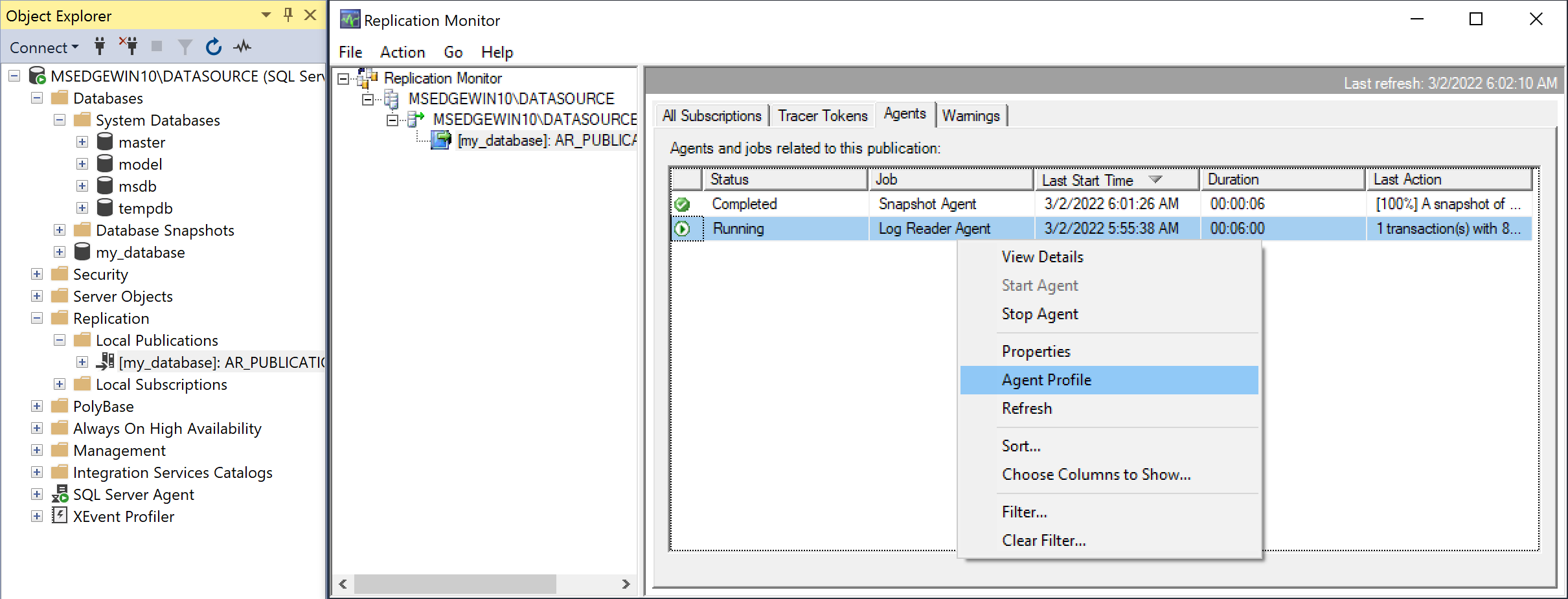This screenshot has width=1568, height=599.
Task: Highlight the Status column header
Action: coord(730,179)
